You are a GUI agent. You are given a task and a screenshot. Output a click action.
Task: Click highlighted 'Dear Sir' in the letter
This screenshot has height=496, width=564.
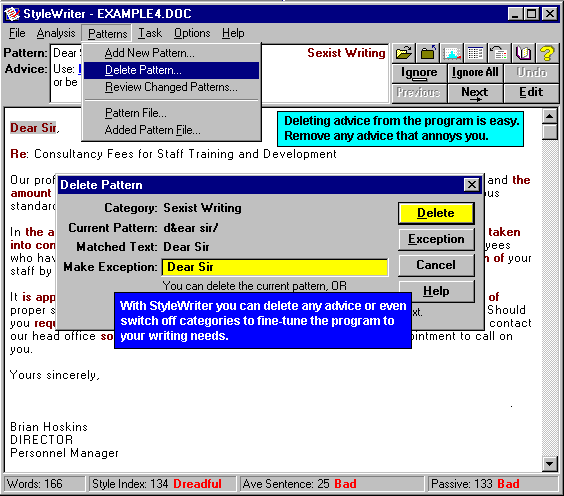click(x=33, y=128)
